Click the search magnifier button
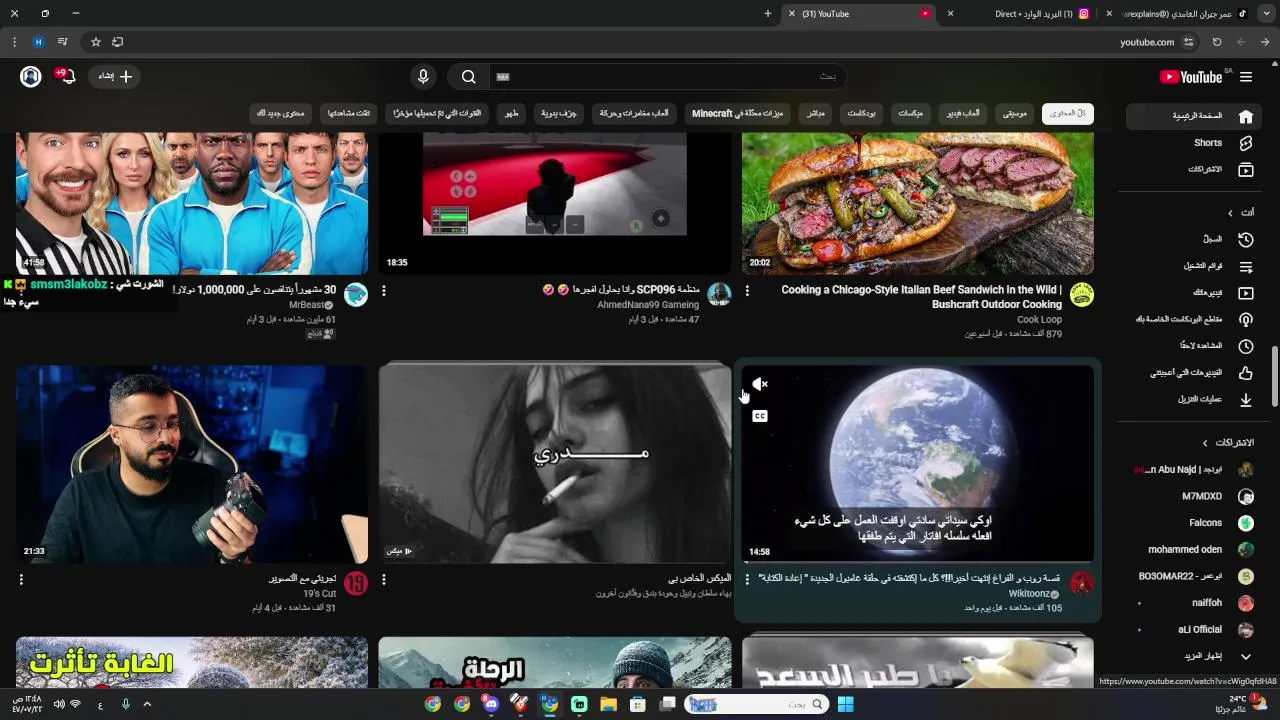This screenshot has height=720, width=1280. pyautogui.click(x=468, y=77)
